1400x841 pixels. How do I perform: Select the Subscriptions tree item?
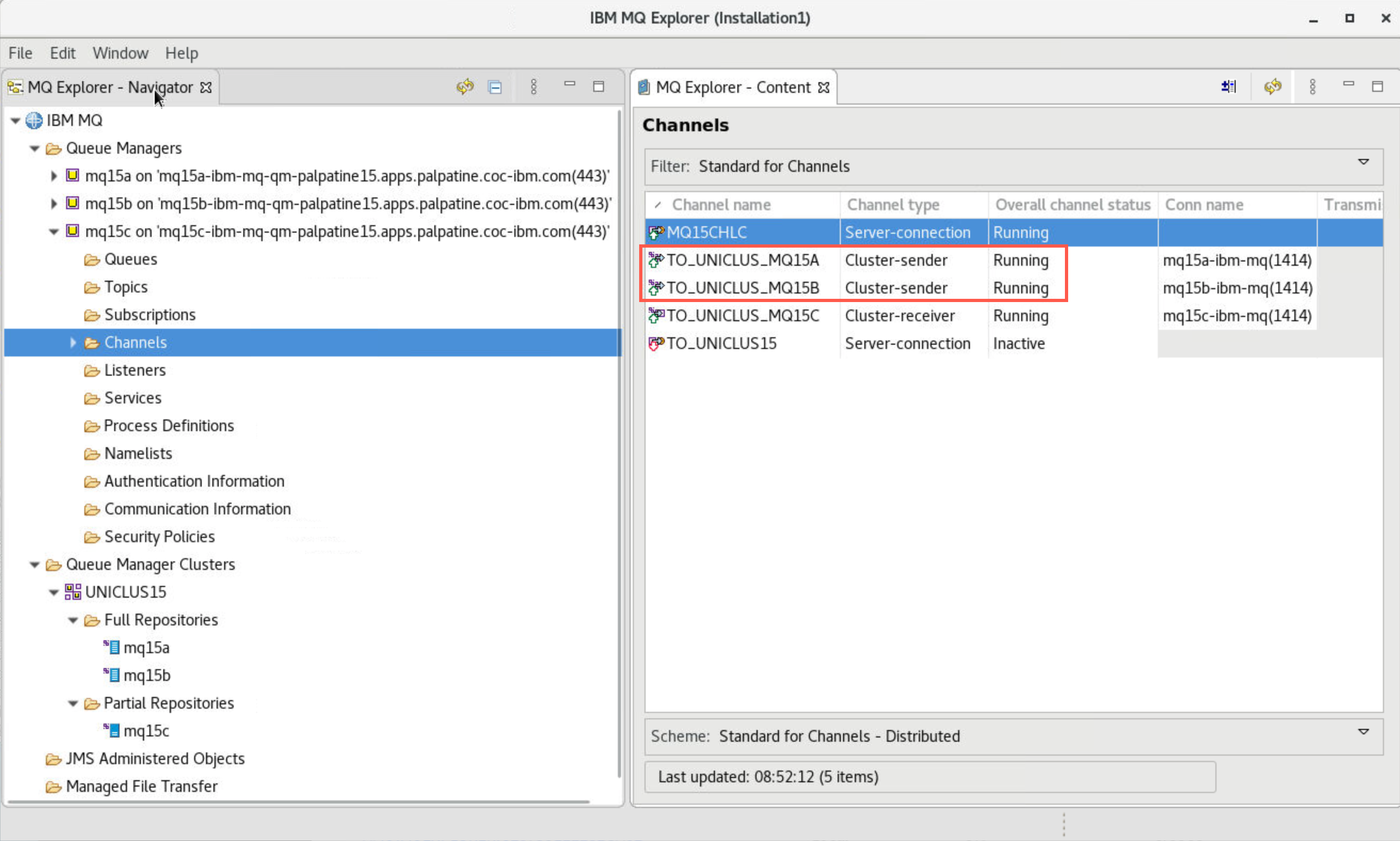point(150,315)
